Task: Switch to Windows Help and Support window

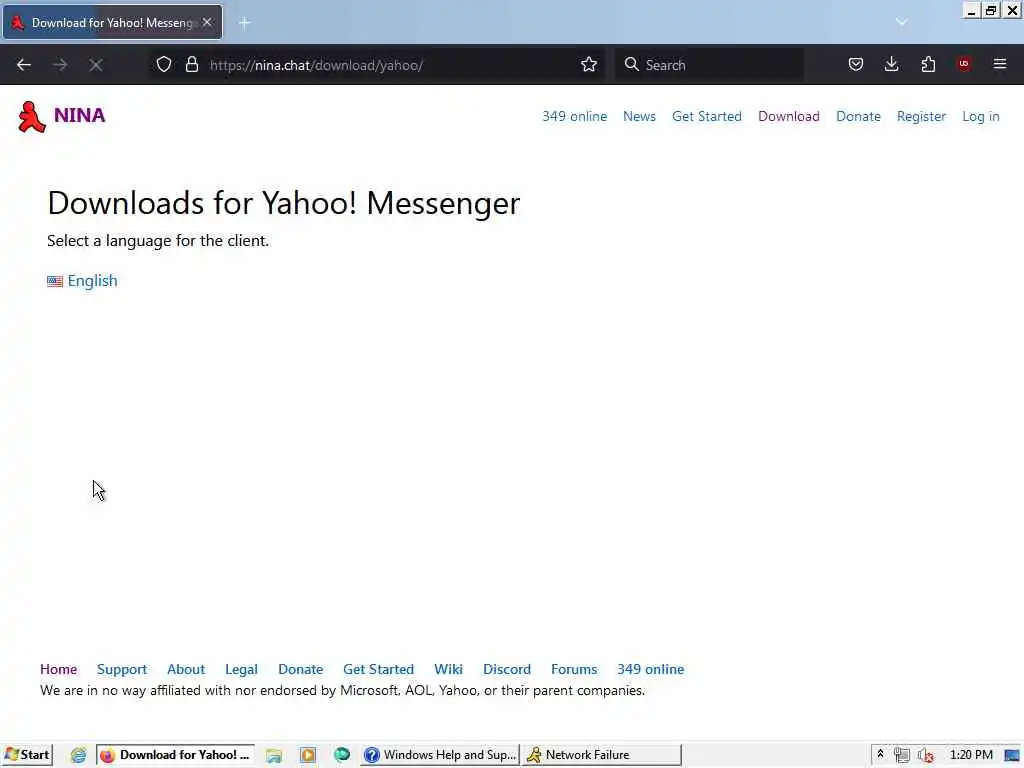Action: [x=441, y=755]
